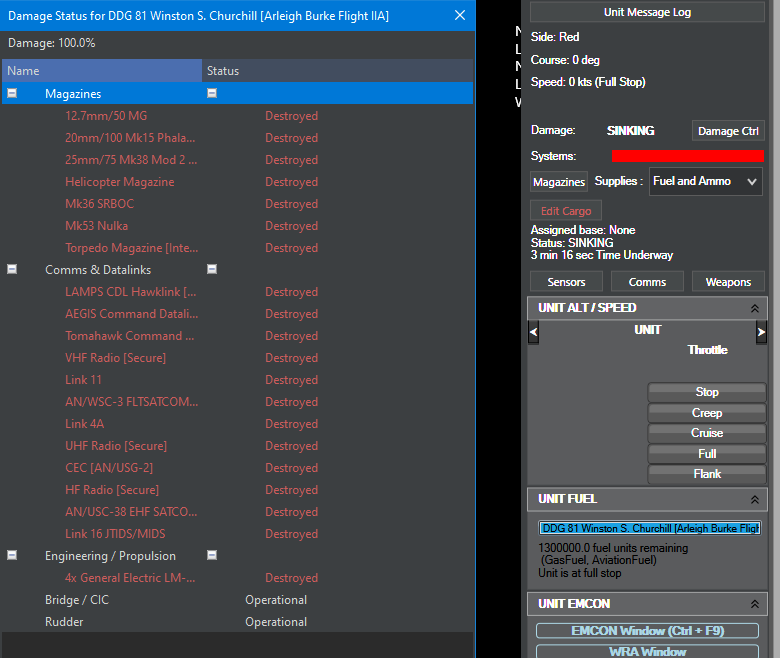Open the Comms window
Screen dimensions: 780x658
click(x=647, y=282)
